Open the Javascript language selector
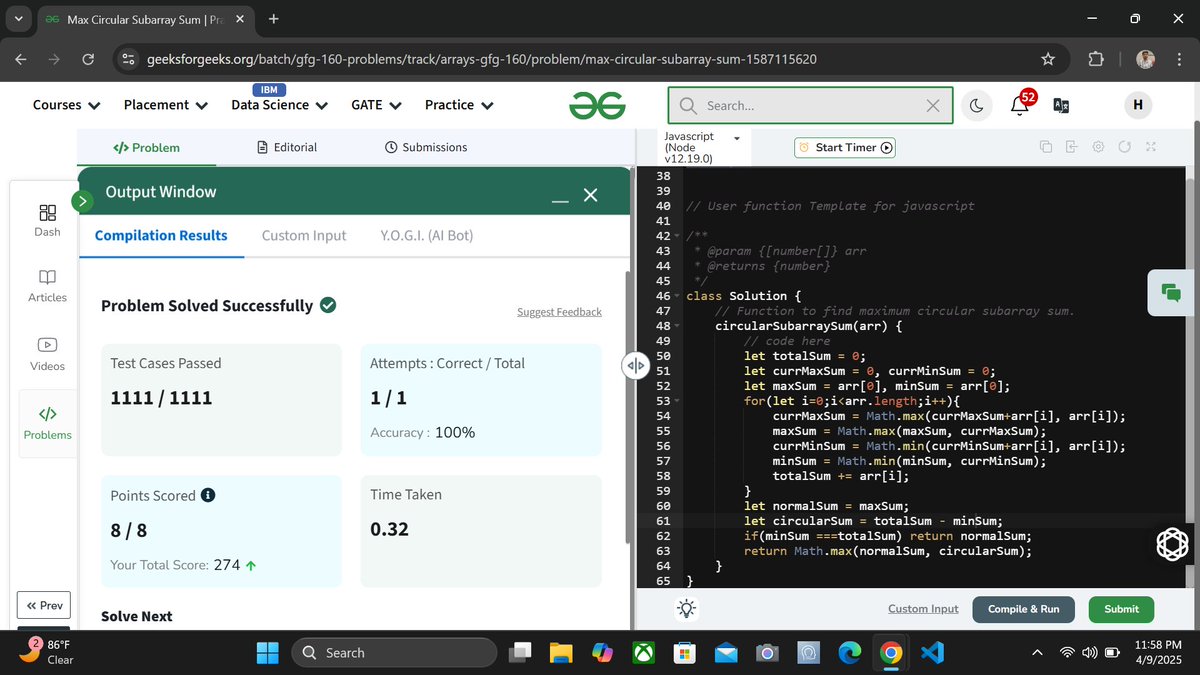1200x675 pixels. pyautogui.click(x=702, y=147)
